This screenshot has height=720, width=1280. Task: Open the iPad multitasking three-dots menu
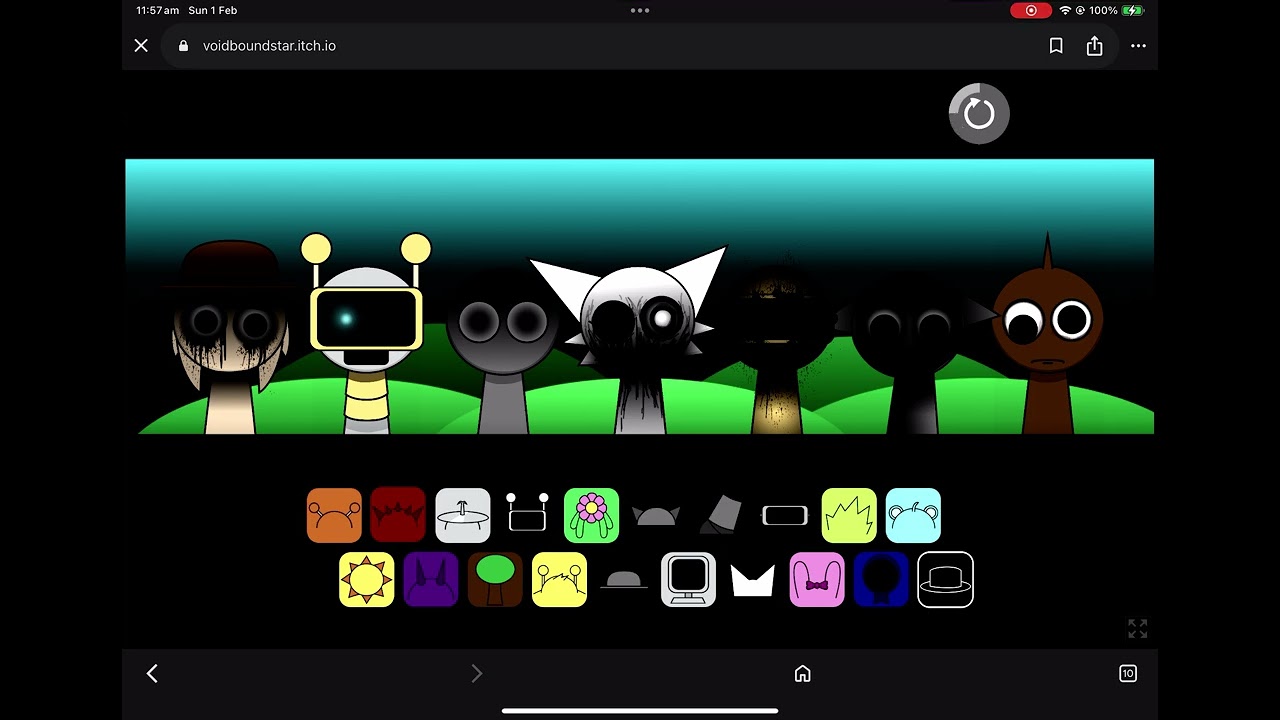point(640,10)
